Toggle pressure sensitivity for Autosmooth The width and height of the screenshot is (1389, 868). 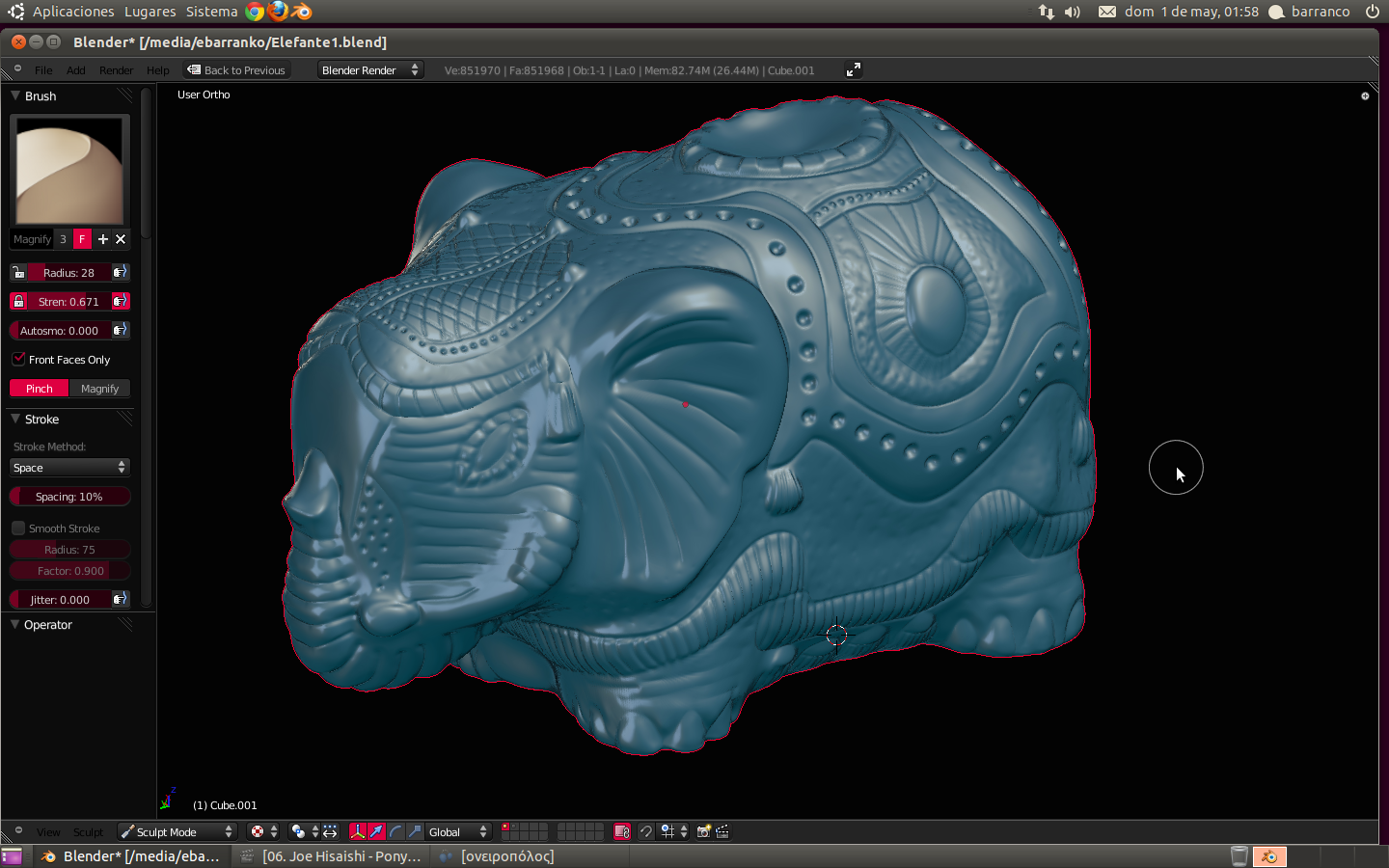click(121, 331)
